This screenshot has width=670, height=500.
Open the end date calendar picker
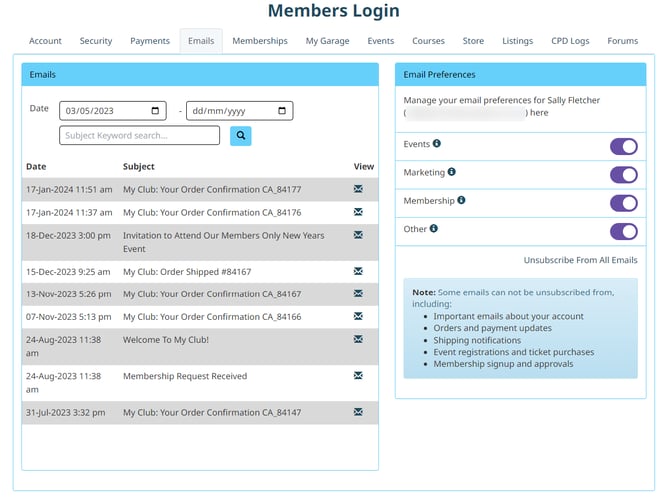(x=282, y=111)
